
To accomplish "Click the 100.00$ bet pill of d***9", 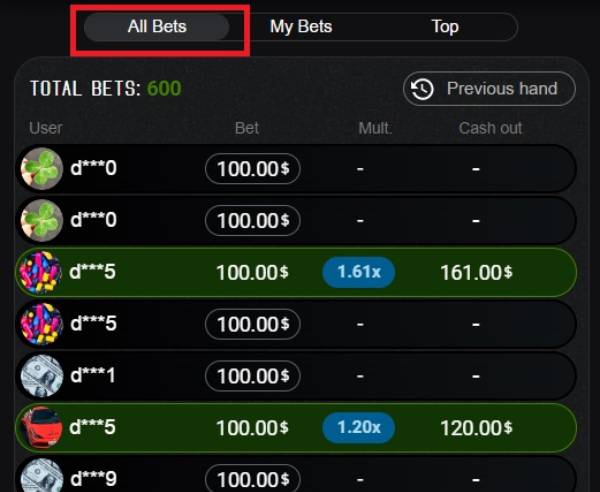I will click(253, 478).
